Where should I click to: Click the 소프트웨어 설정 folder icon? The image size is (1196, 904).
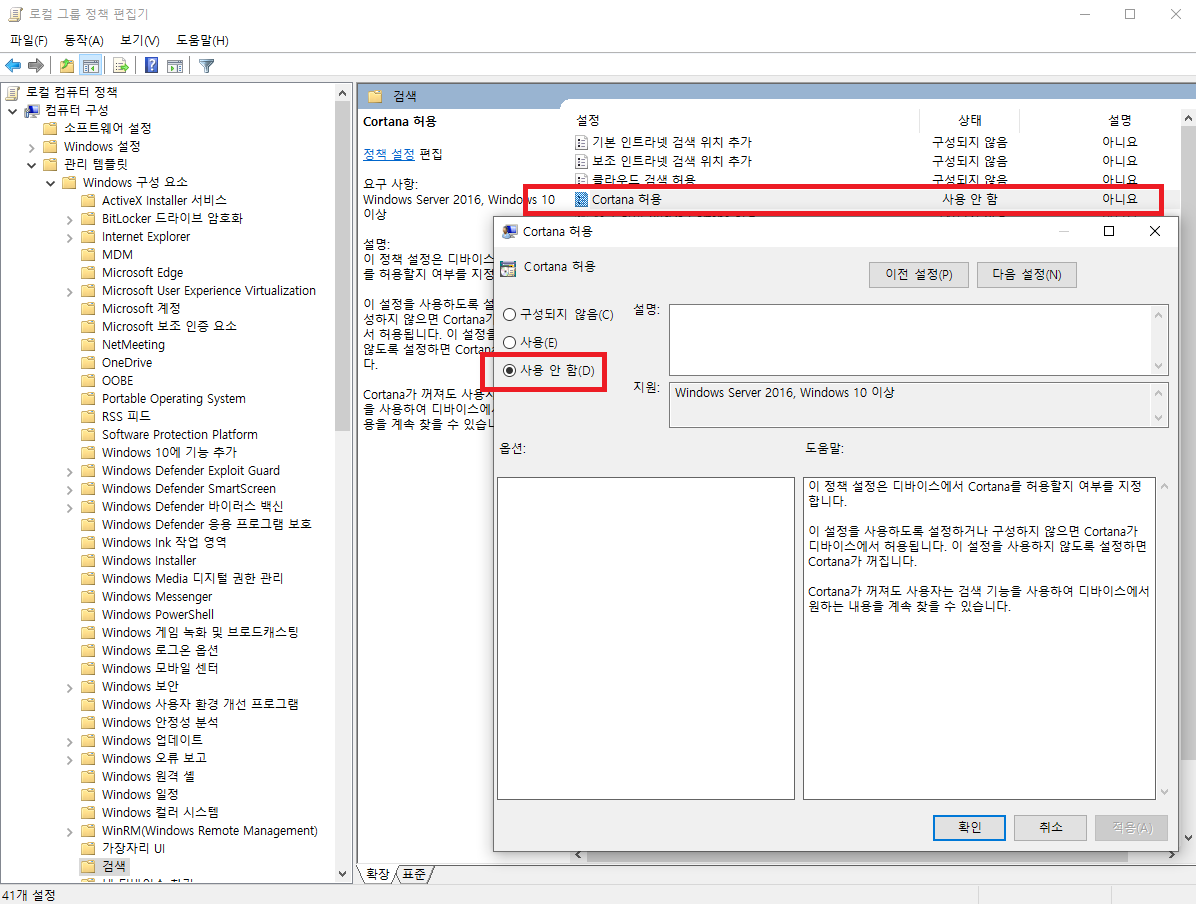50,127
